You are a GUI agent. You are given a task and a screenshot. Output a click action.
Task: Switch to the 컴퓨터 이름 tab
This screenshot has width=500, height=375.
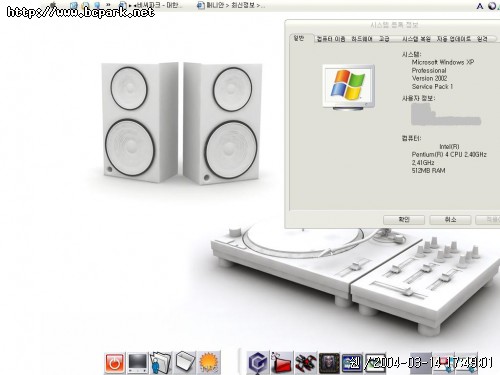(x=331, y=39)
